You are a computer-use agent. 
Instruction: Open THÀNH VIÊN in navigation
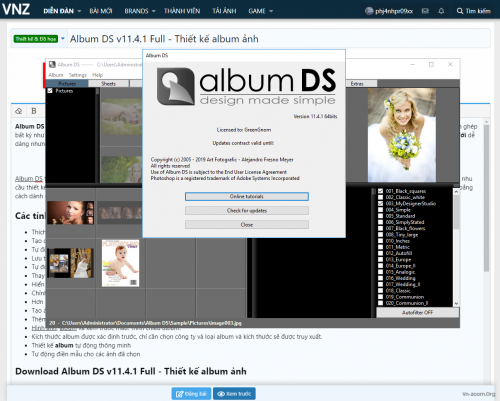[182, 11]
